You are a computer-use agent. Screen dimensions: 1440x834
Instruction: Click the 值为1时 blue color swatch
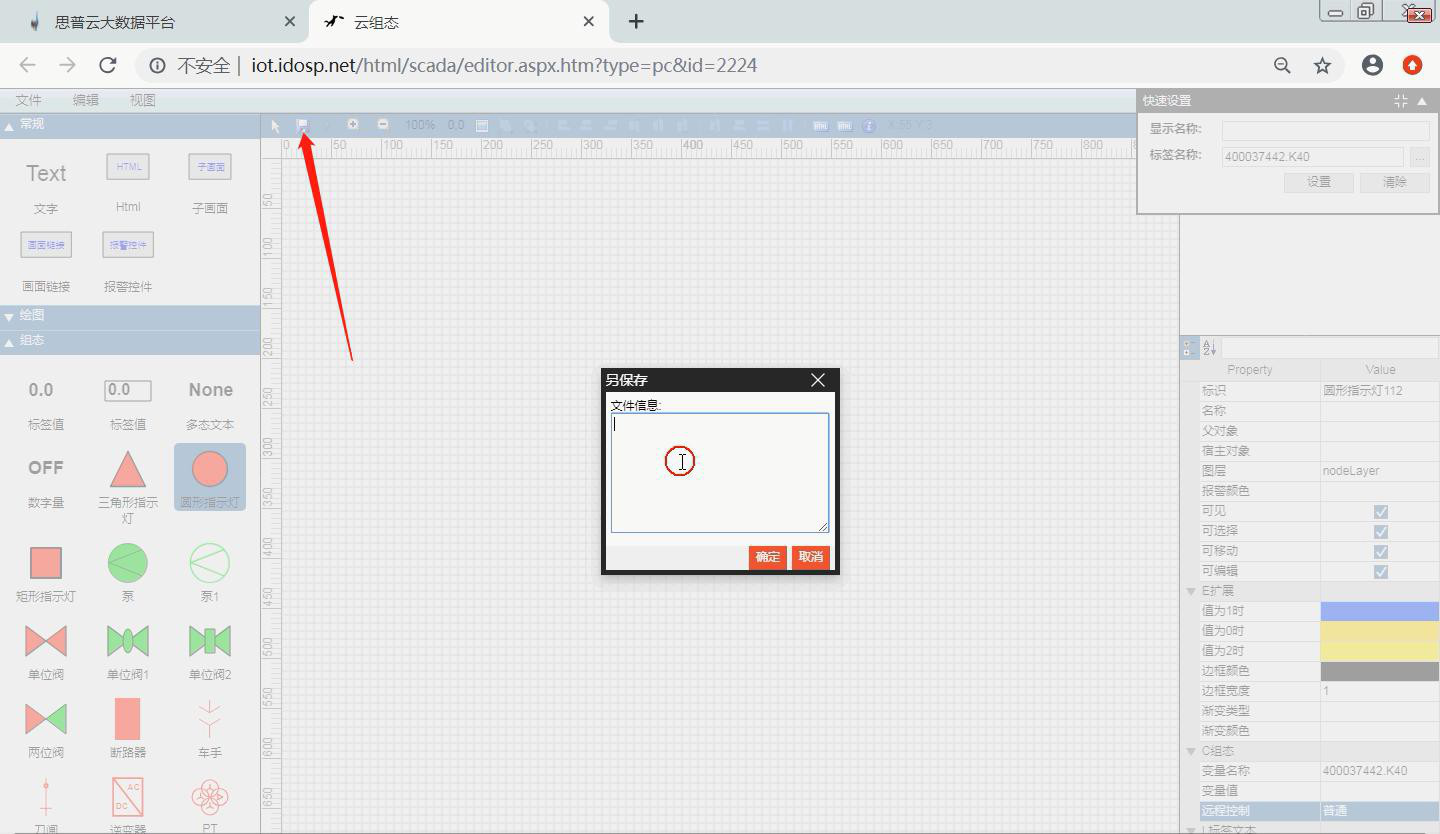[x=1379, y=611]
